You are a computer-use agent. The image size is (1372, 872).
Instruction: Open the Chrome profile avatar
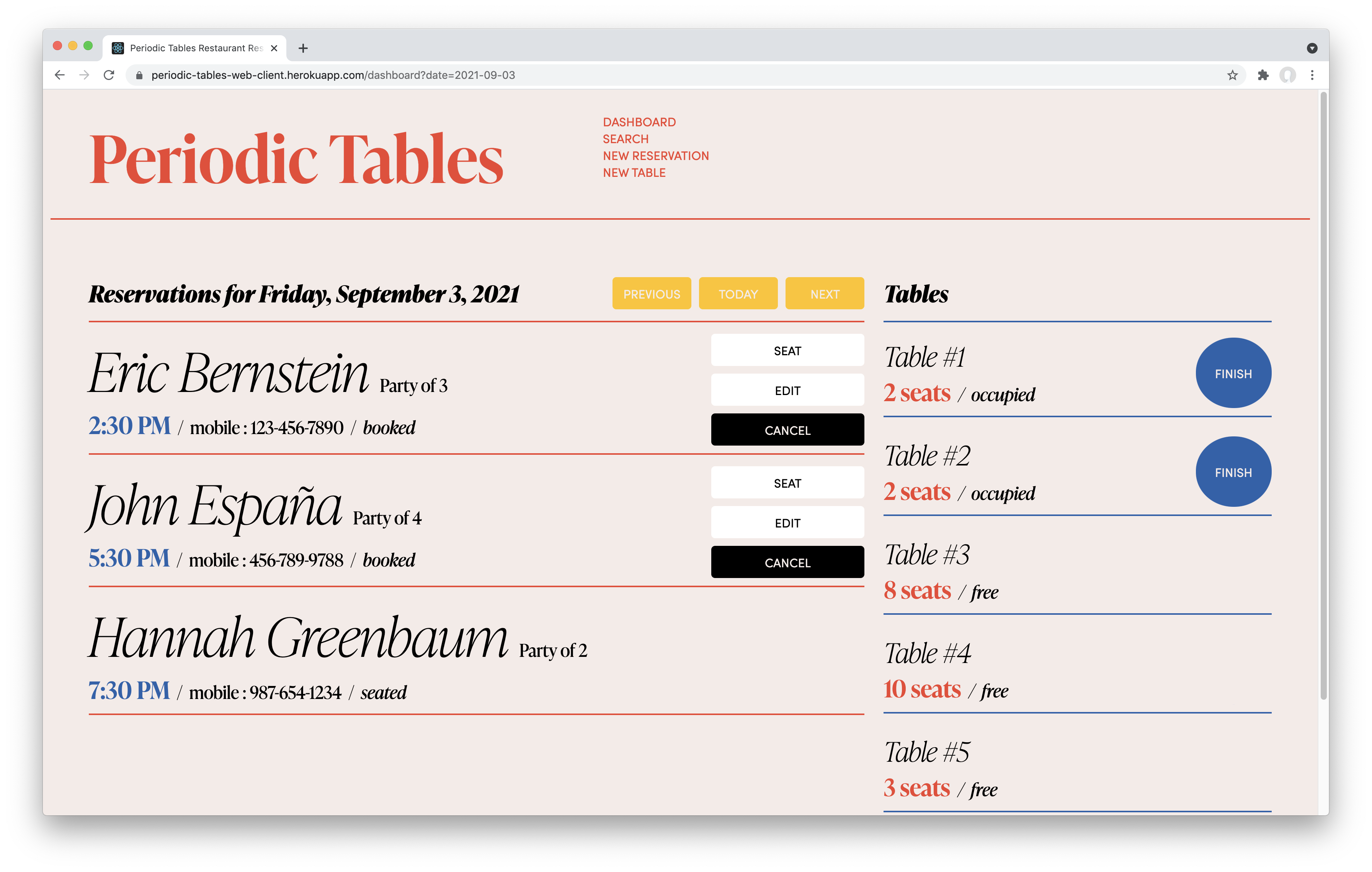click(1288, 75)
